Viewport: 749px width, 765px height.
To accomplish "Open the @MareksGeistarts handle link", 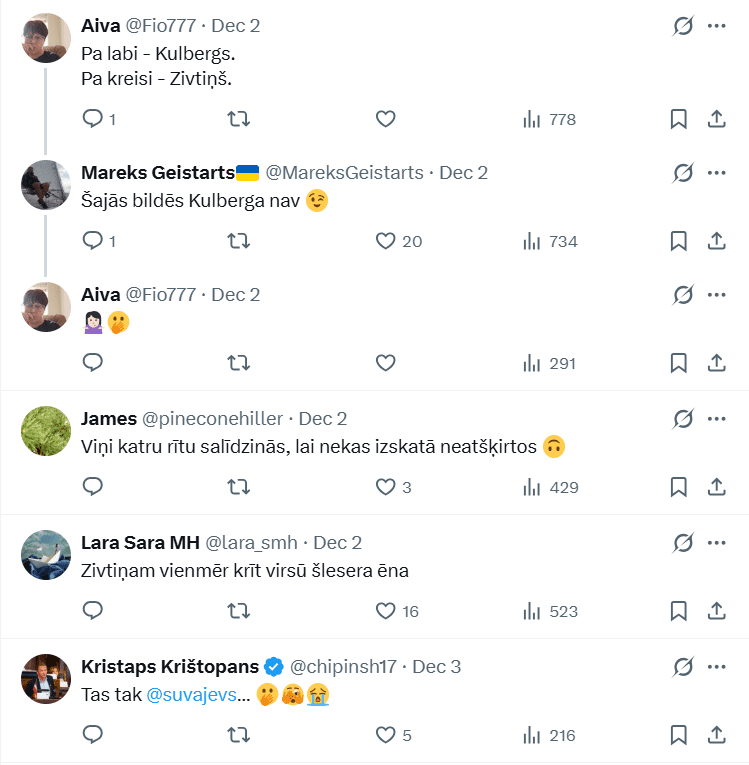I will 344,173.
